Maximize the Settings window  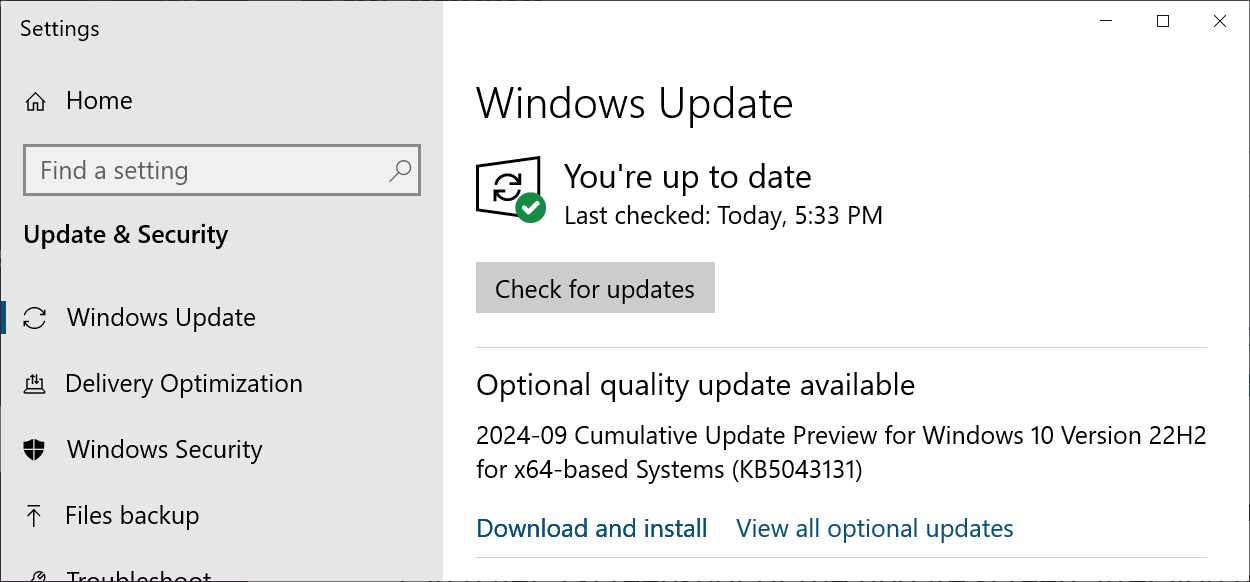coord(1162,20)
